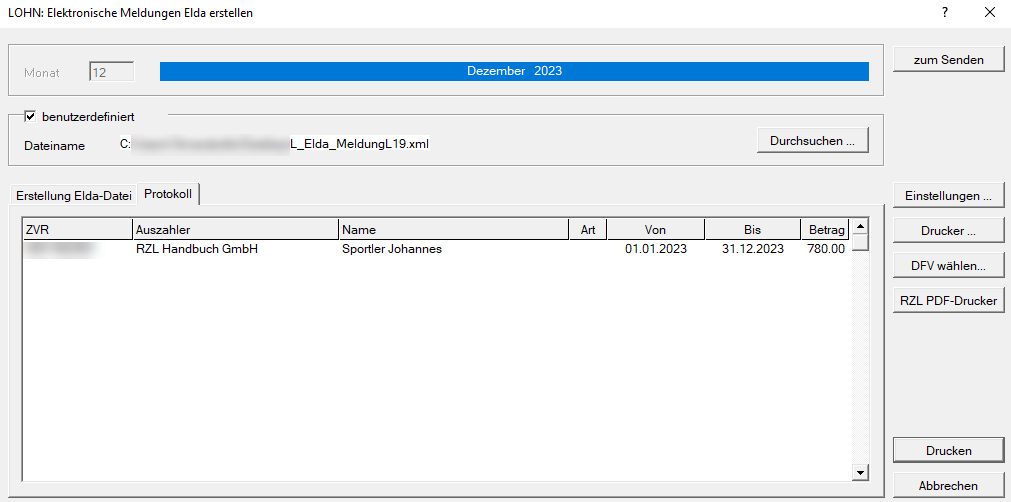Click the Dezember 2023 progress bar
The image size is (1011, 502).
click(x=514, y=71)
